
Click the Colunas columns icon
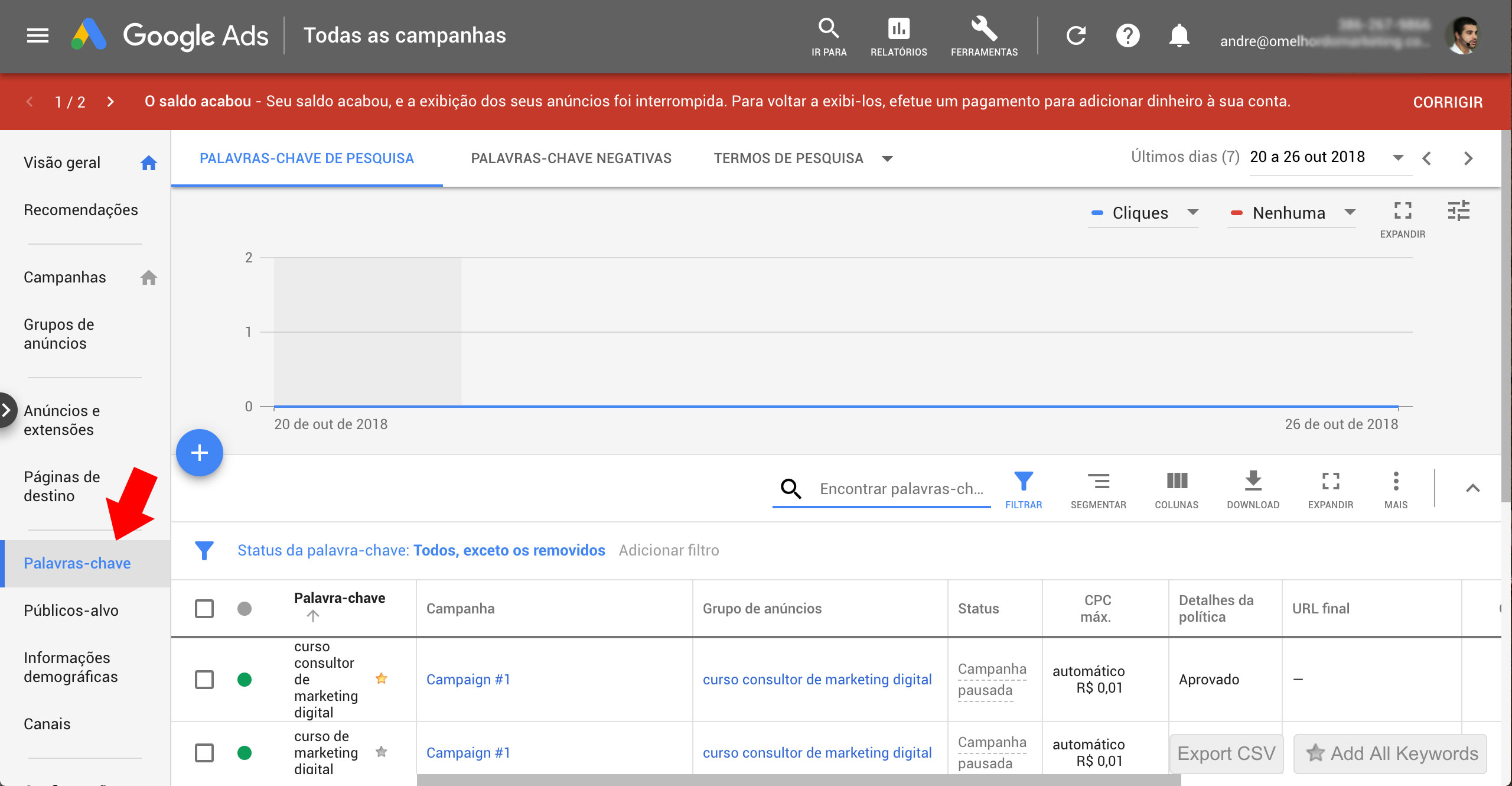pyautogui.click(x=1177, y=488)
